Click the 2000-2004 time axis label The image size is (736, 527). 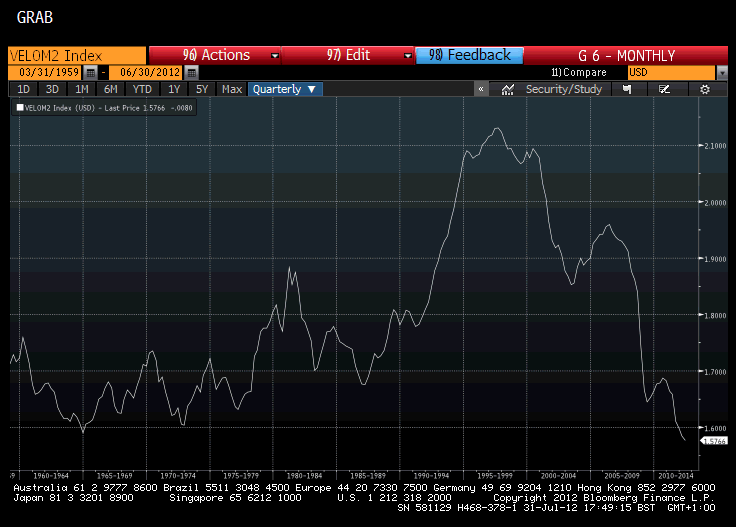[x=558, y=475]
